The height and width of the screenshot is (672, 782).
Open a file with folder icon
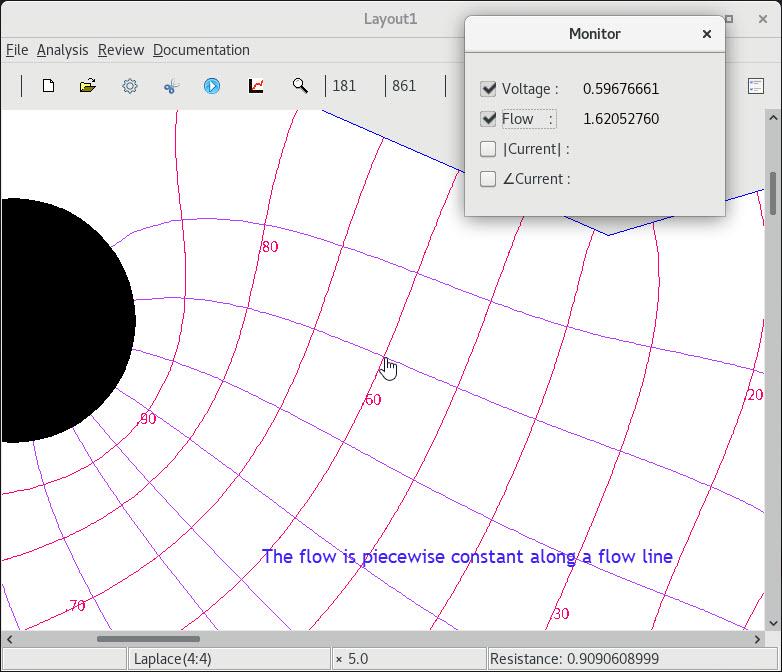click(88, 86)
